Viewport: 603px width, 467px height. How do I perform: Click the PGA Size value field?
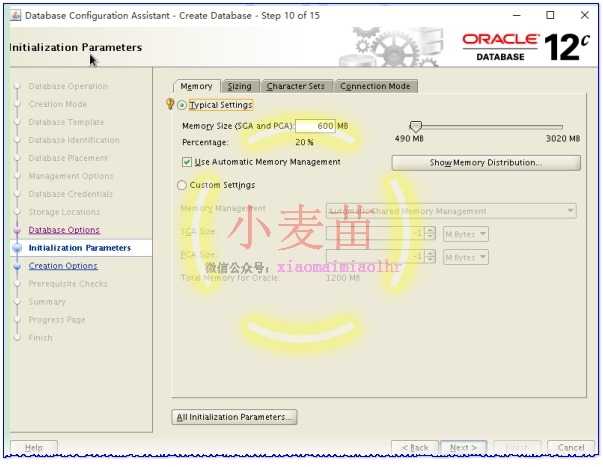(376, 256)
